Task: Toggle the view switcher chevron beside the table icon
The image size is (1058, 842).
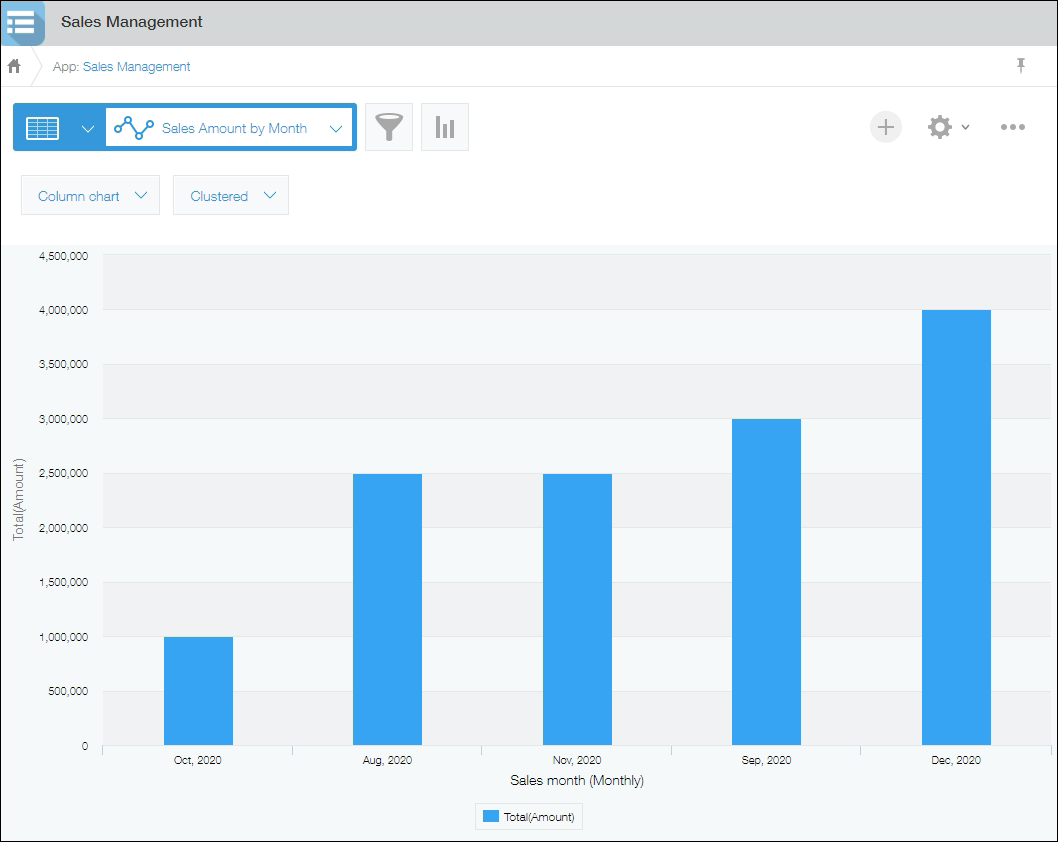Action: tap(87, 128)
